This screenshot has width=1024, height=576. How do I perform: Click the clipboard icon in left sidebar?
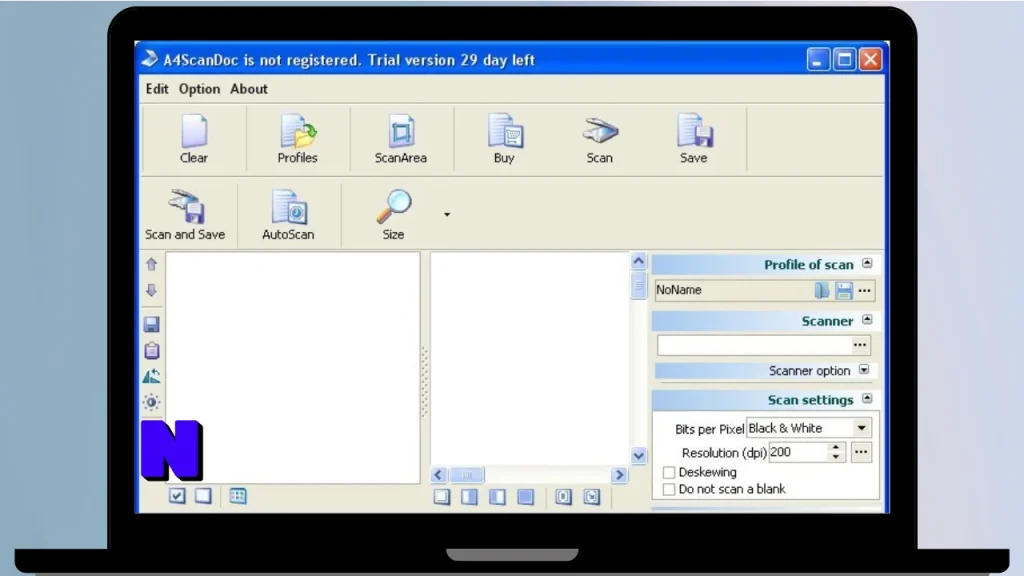[152, 351]
